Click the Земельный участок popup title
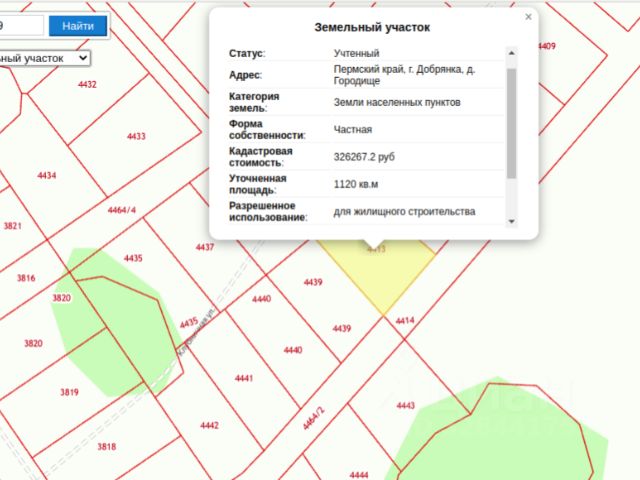Image resolution: width=640 pixels, height=480 pixels. pyautogui.click(x=372, y=27)
